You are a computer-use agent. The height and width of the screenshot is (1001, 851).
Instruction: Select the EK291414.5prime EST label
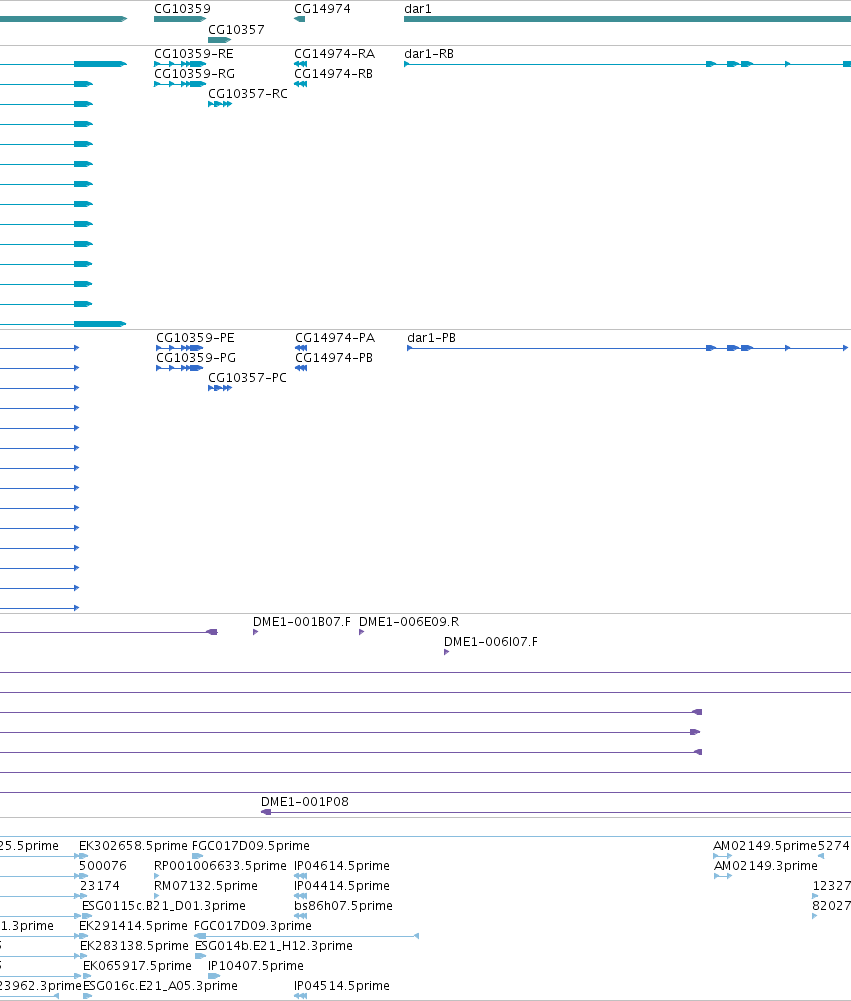(133, 926)
